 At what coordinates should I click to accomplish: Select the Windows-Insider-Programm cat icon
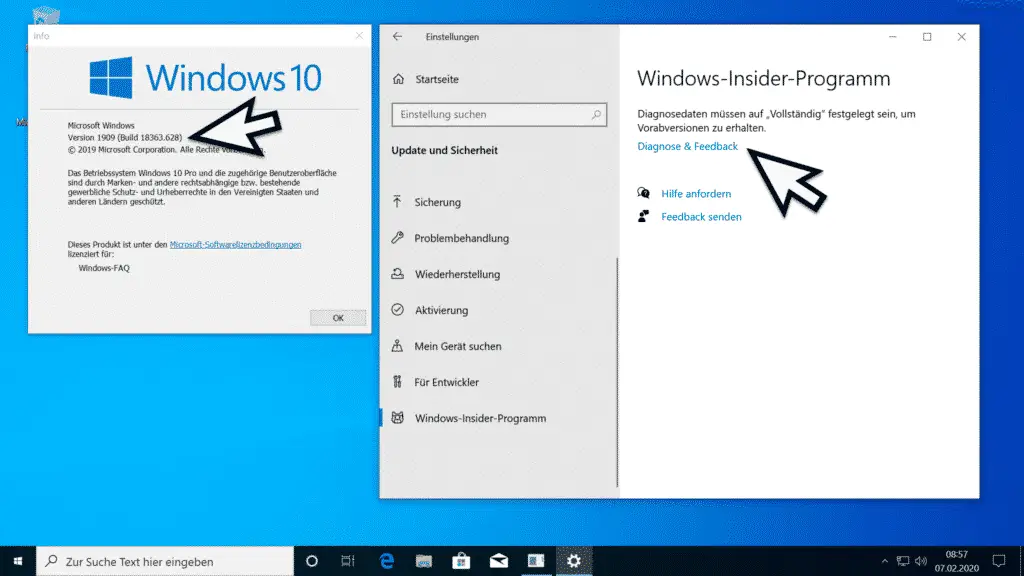[x=397, y=418]
